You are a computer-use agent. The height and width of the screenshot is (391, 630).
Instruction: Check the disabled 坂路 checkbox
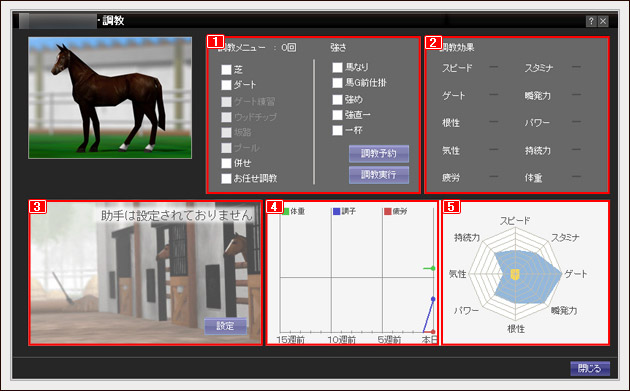[226, 132]
